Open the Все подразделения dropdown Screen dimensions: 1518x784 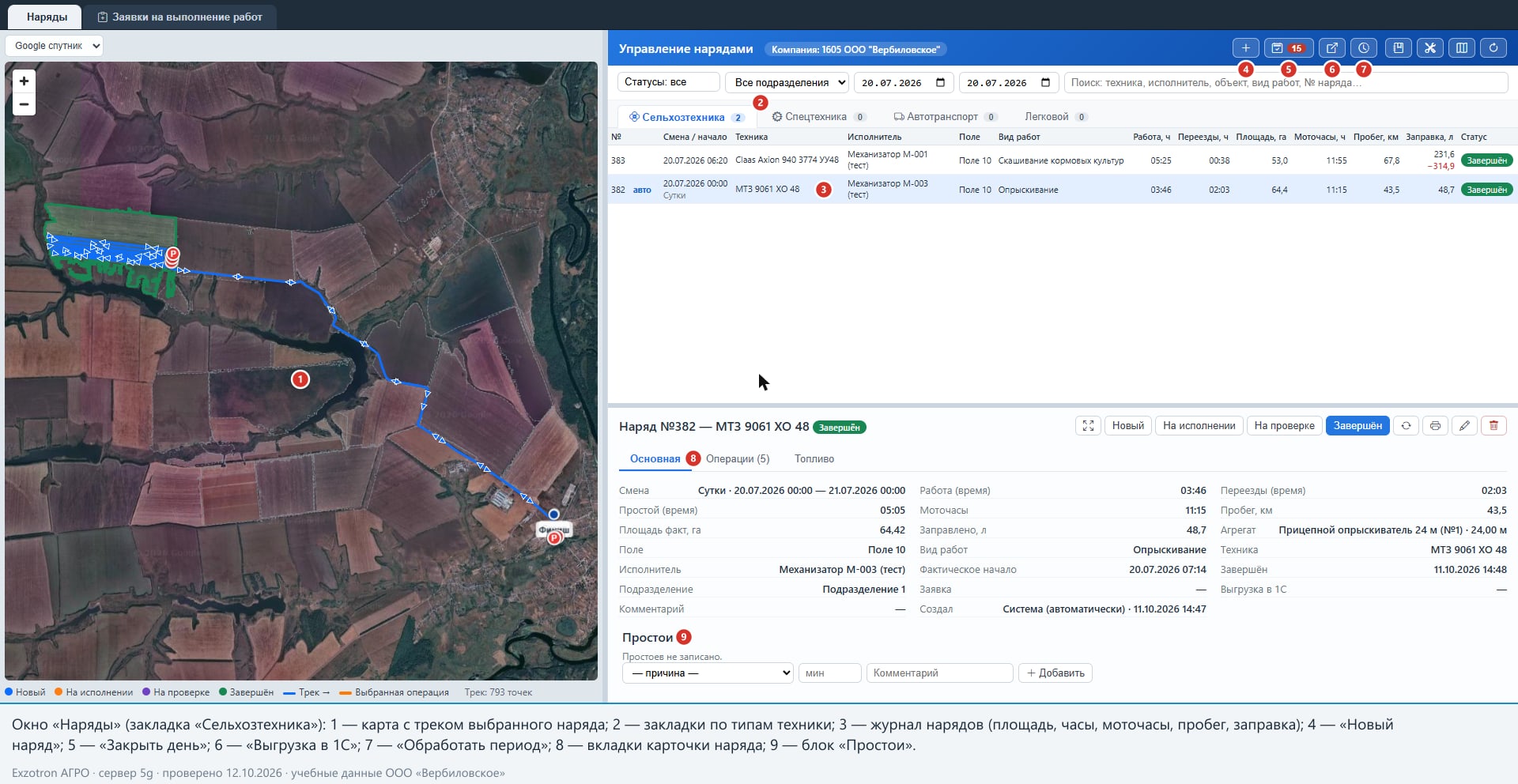pos(787,82)
